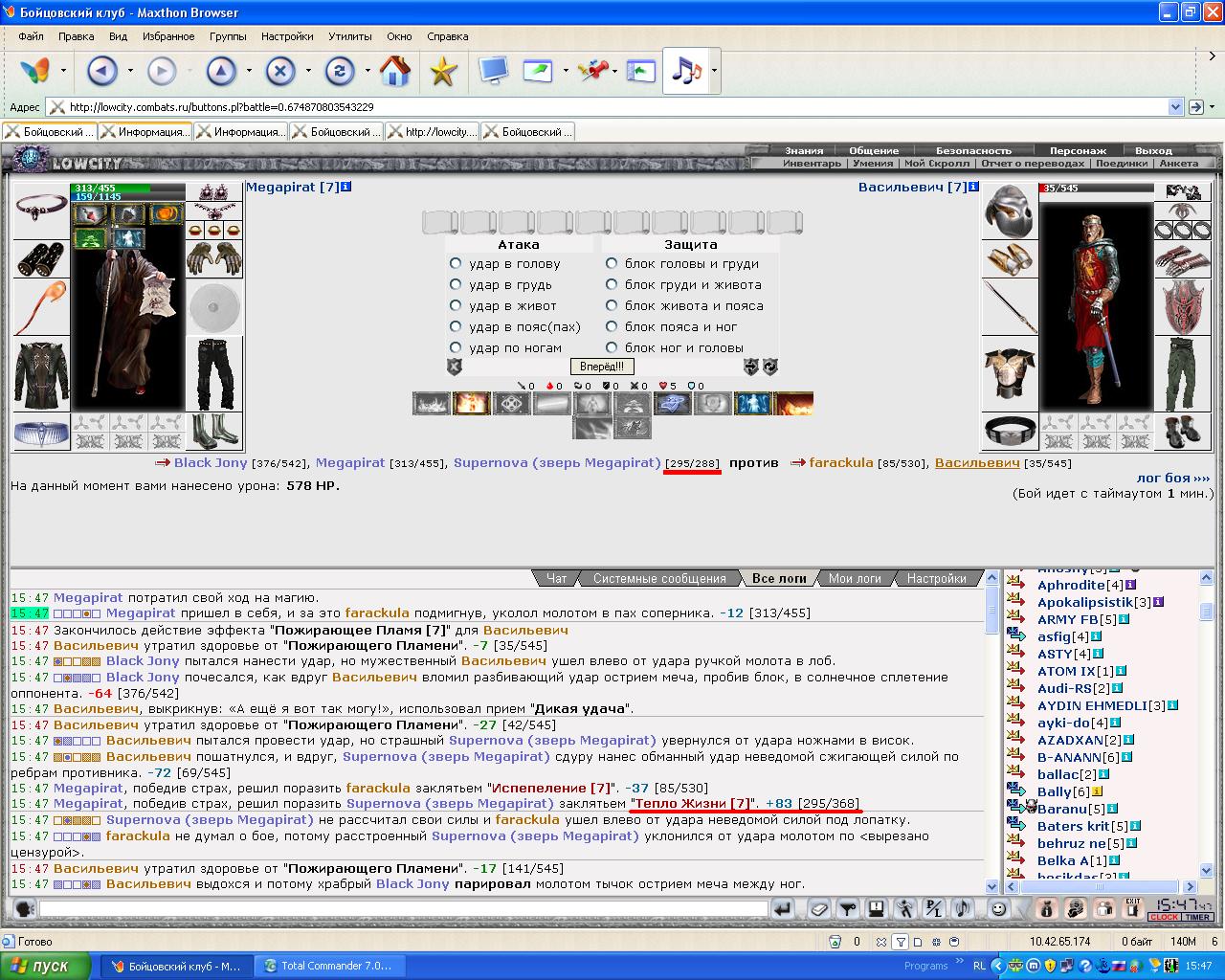This screenshot has height=980, width=1225.
Task: Focus the chat message input field
Action: point(404,908)
